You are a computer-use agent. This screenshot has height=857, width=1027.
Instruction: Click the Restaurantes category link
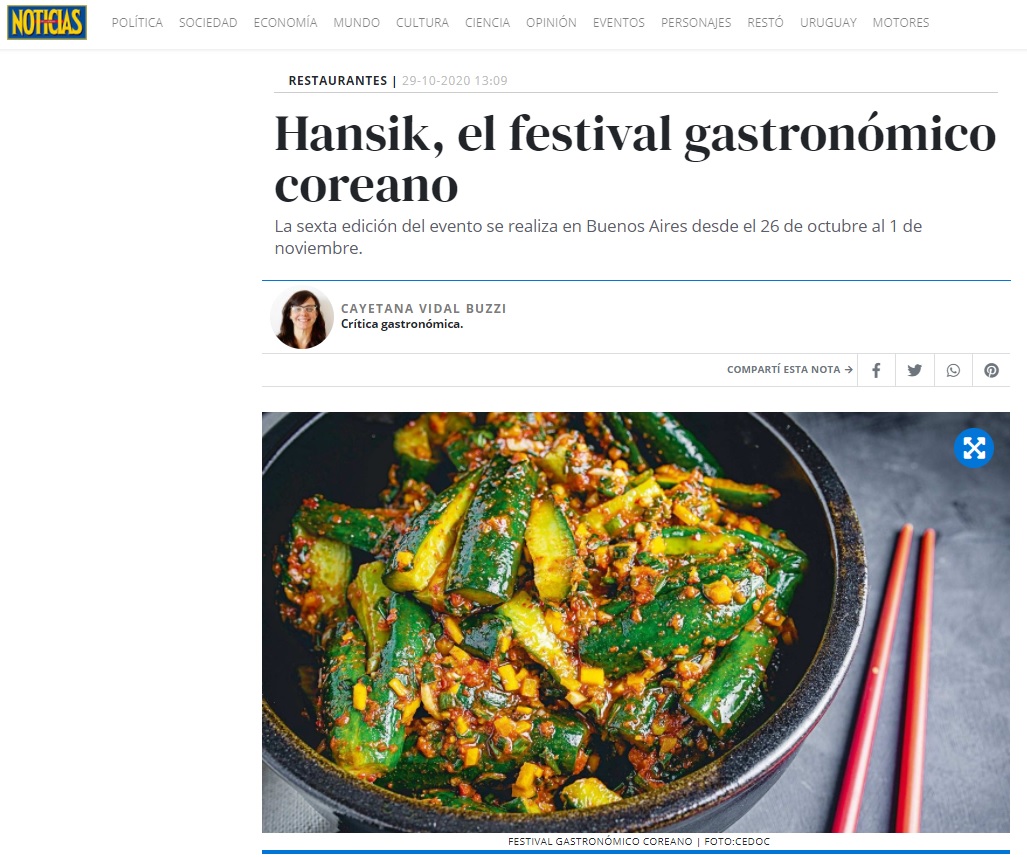(338, 81)
